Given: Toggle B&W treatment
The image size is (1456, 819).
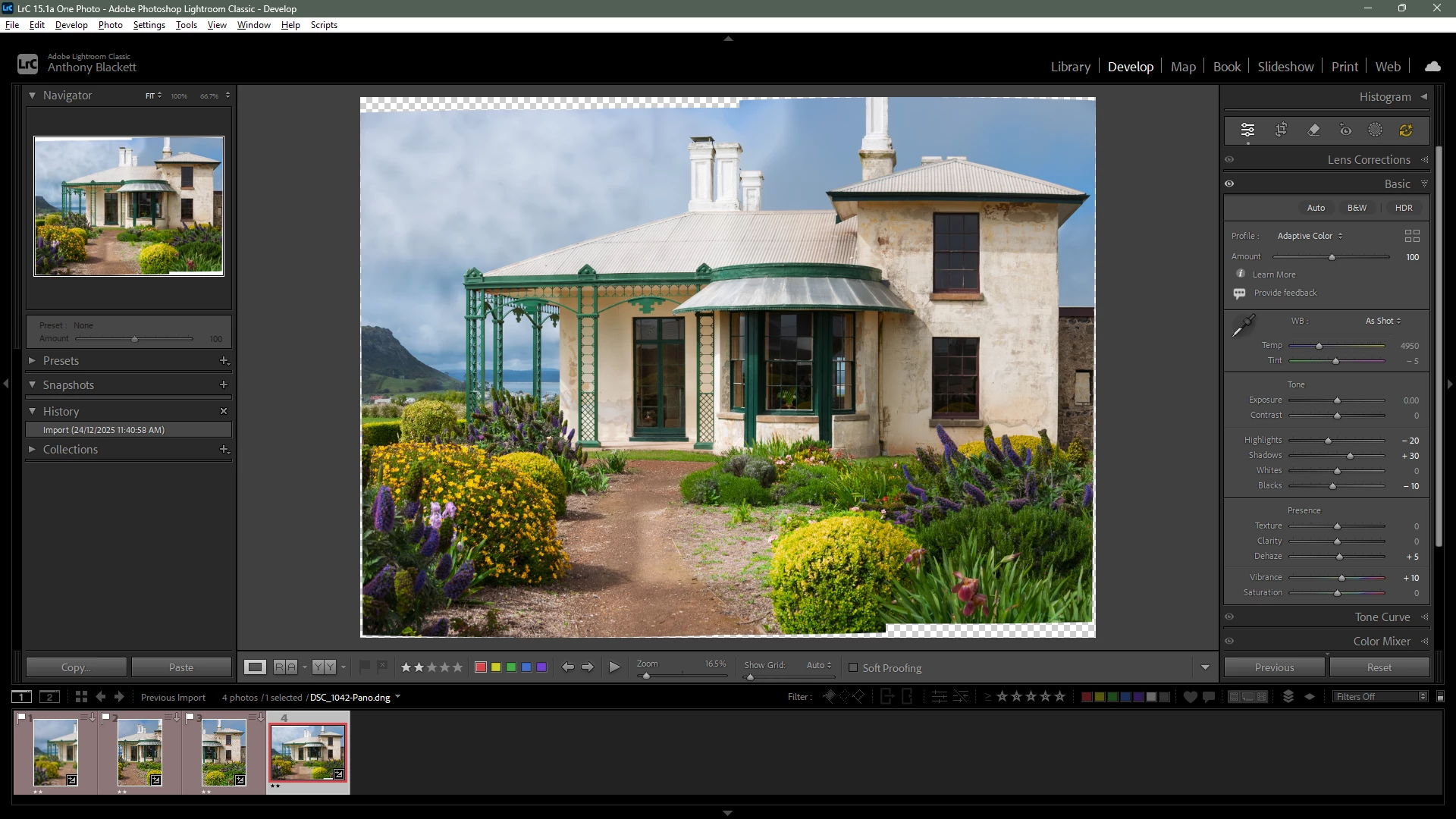Looking at the screenshot, I should coord(1357,208).
